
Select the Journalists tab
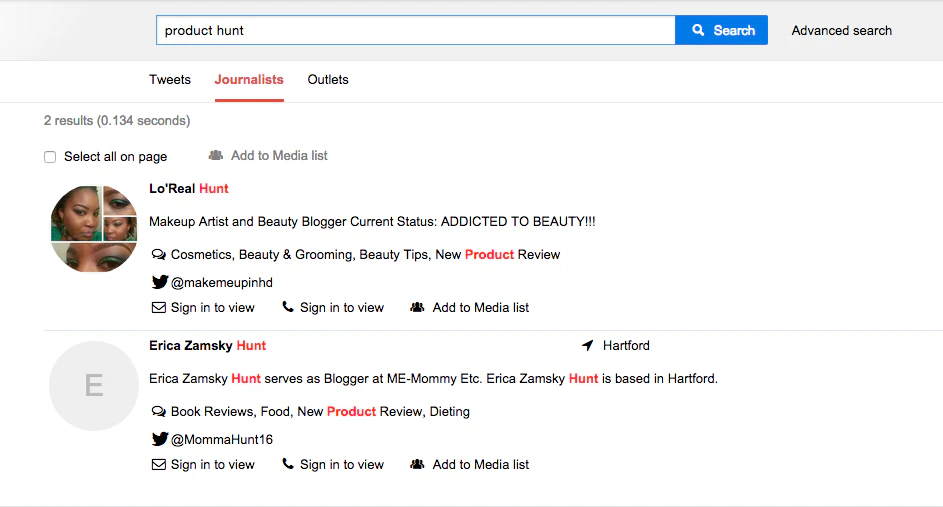(x=249, y=79)
